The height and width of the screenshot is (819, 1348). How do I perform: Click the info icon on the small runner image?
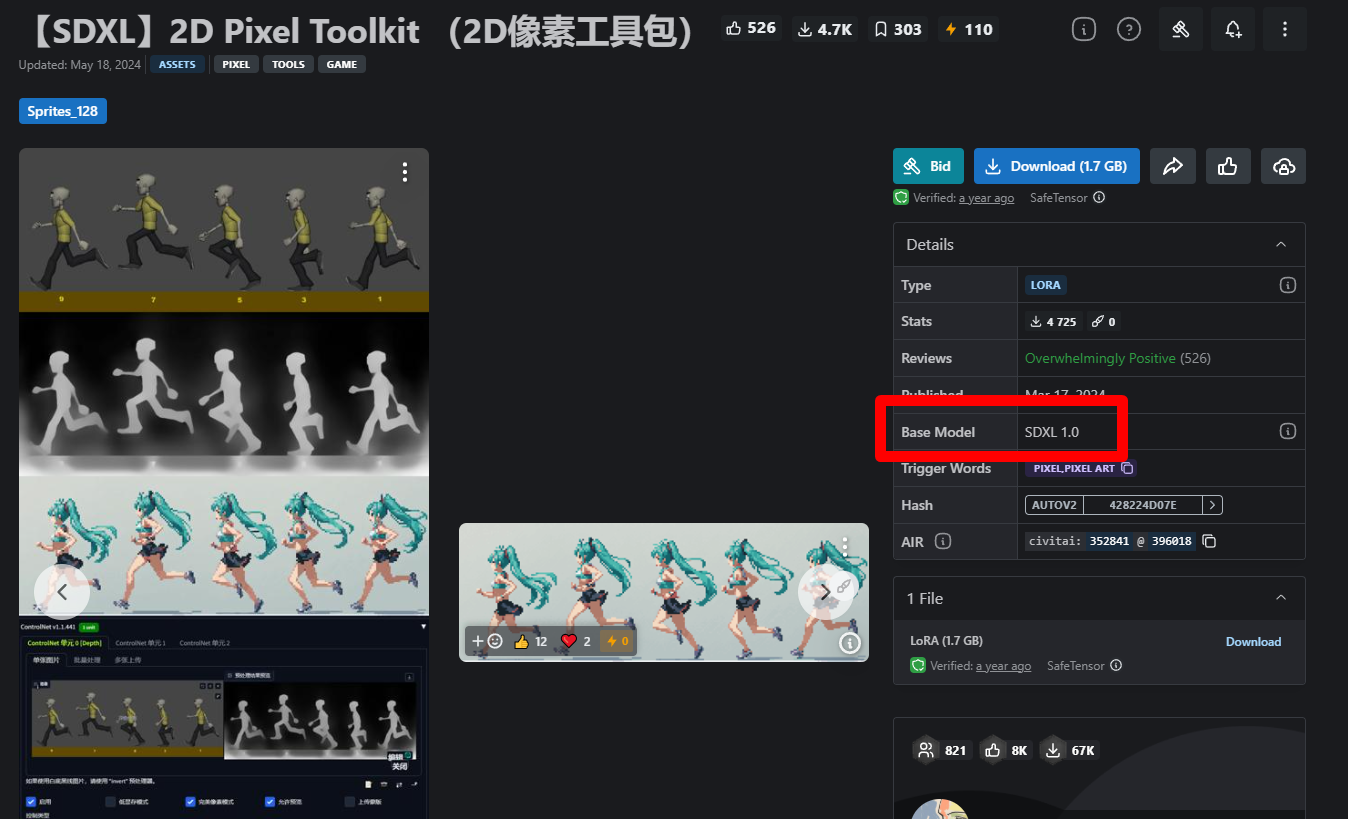click(849, 643)
